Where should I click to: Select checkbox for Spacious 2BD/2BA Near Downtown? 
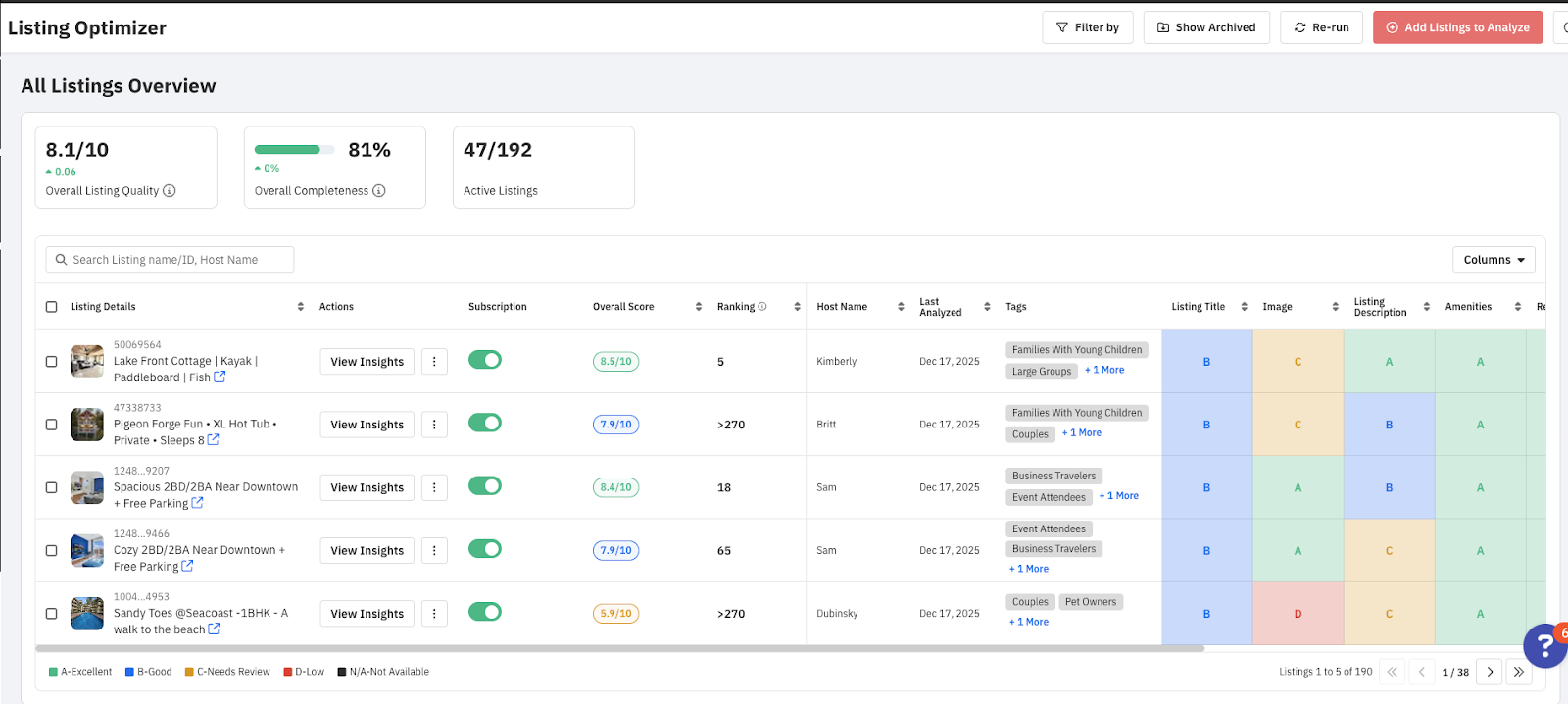tap(52, 487)
